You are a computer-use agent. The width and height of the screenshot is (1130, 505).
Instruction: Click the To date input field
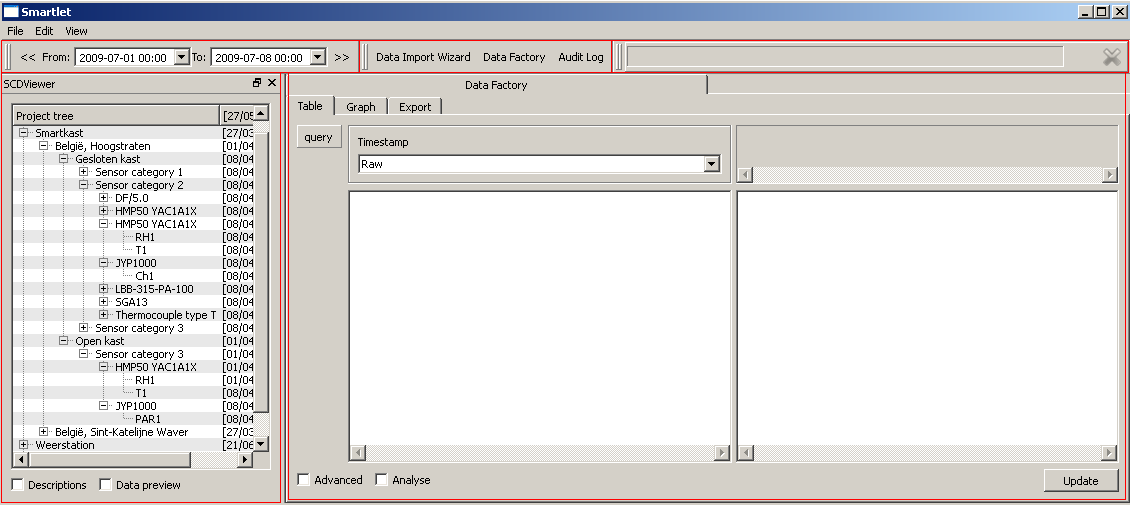[x=261, y=57]
